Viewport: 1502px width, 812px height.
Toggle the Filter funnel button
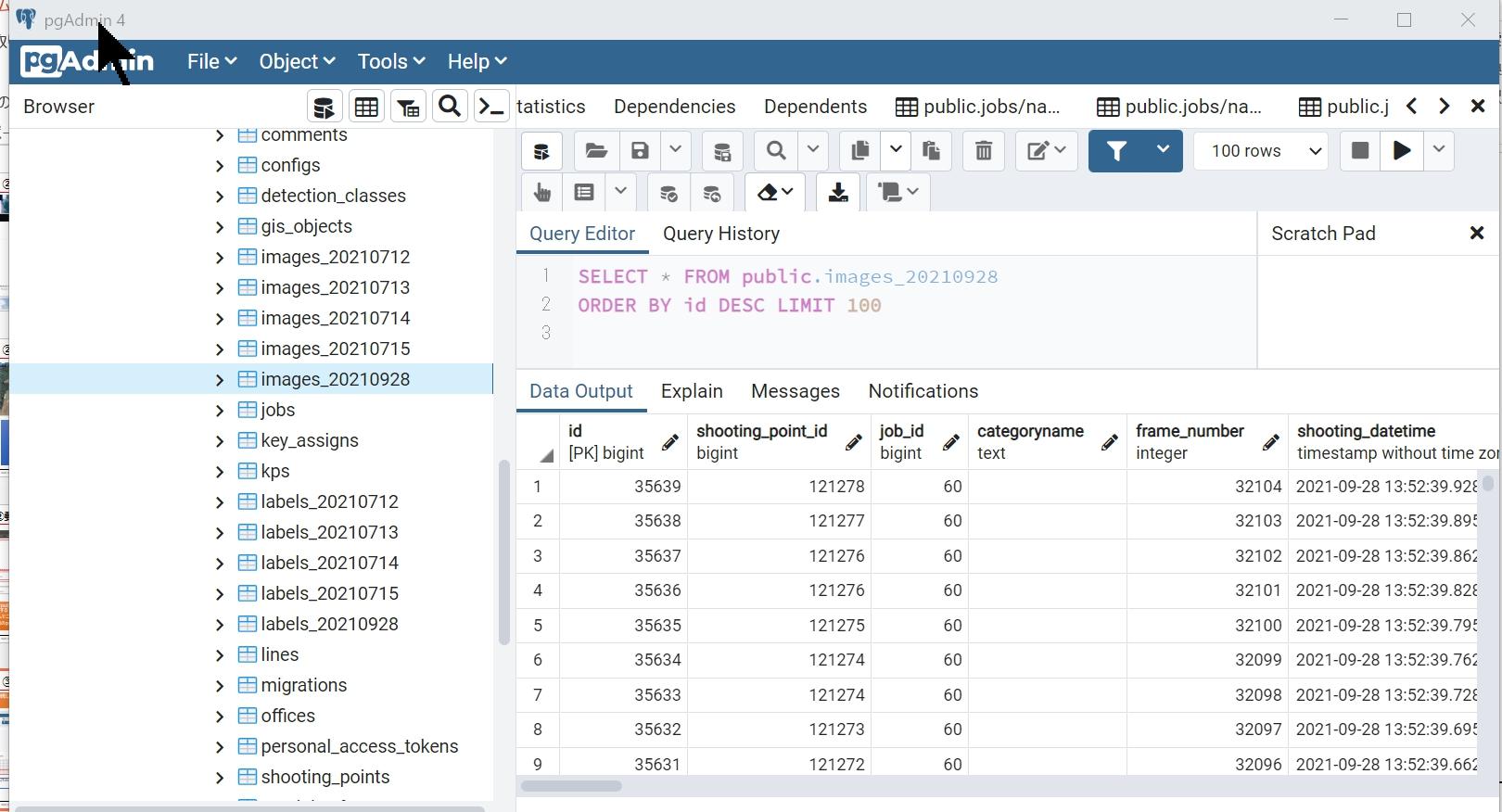point(1116,151)
